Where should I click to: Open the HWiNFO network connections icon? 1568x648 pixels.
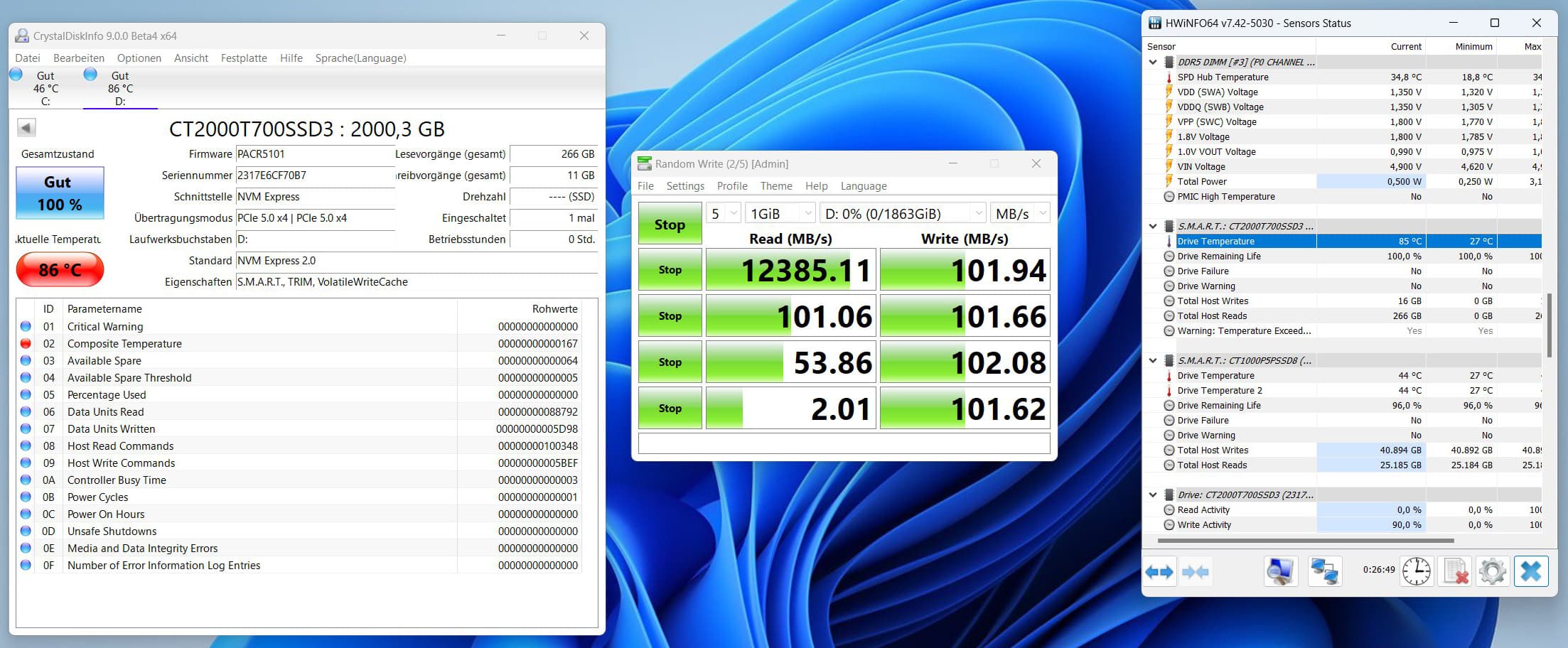pos(1324,571)
